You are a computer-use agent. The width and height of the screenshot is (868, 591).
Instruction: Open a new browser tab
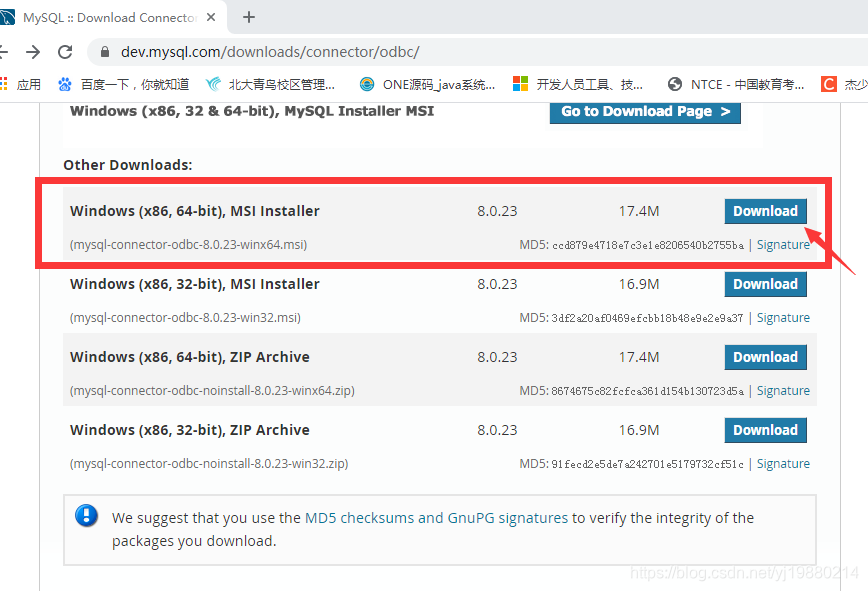[249, 17]
